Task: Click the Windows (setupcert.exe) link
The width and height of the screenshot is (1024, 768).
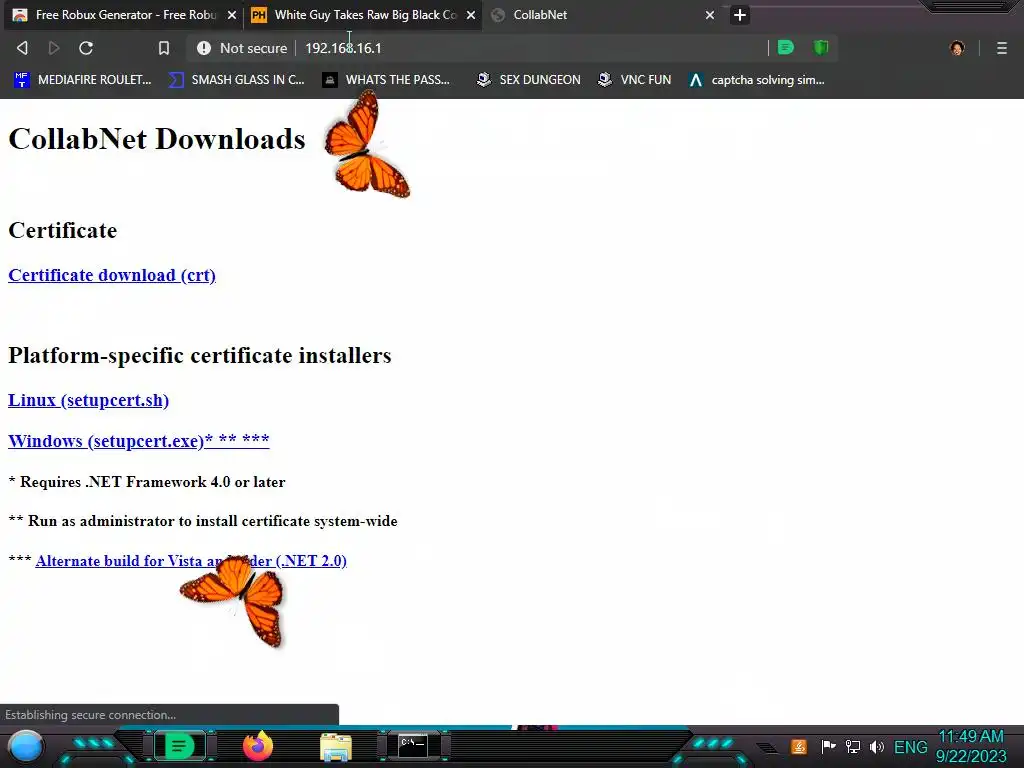Action: coord(138,441)
